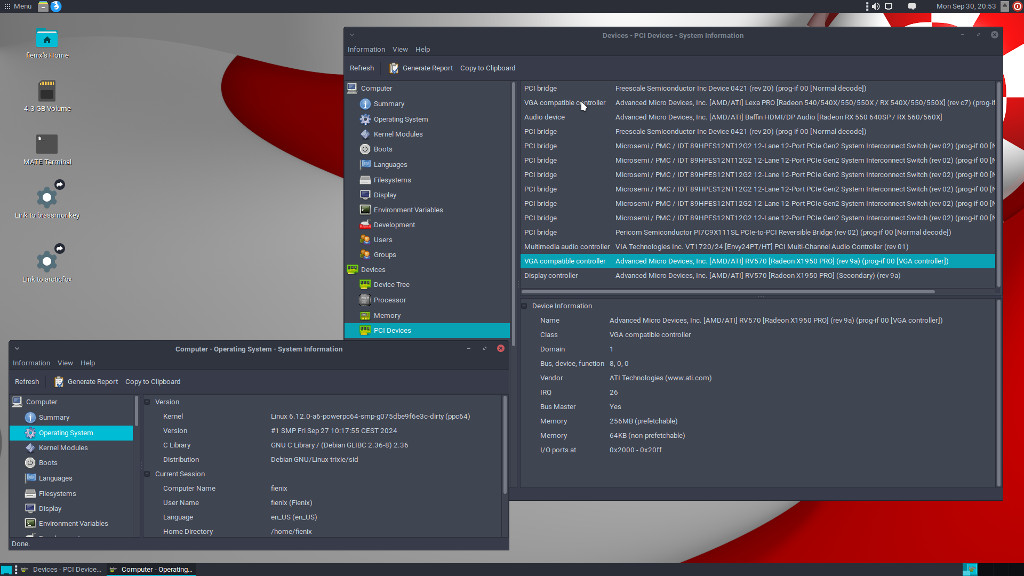Click Generate Report in Operating System window

click(86, 381)
